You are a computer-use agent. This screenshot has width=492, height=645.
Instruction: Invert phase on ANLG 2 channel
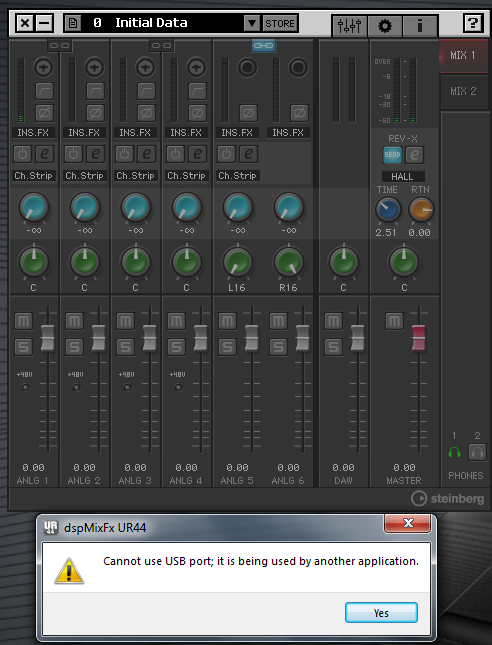point(95,113)
